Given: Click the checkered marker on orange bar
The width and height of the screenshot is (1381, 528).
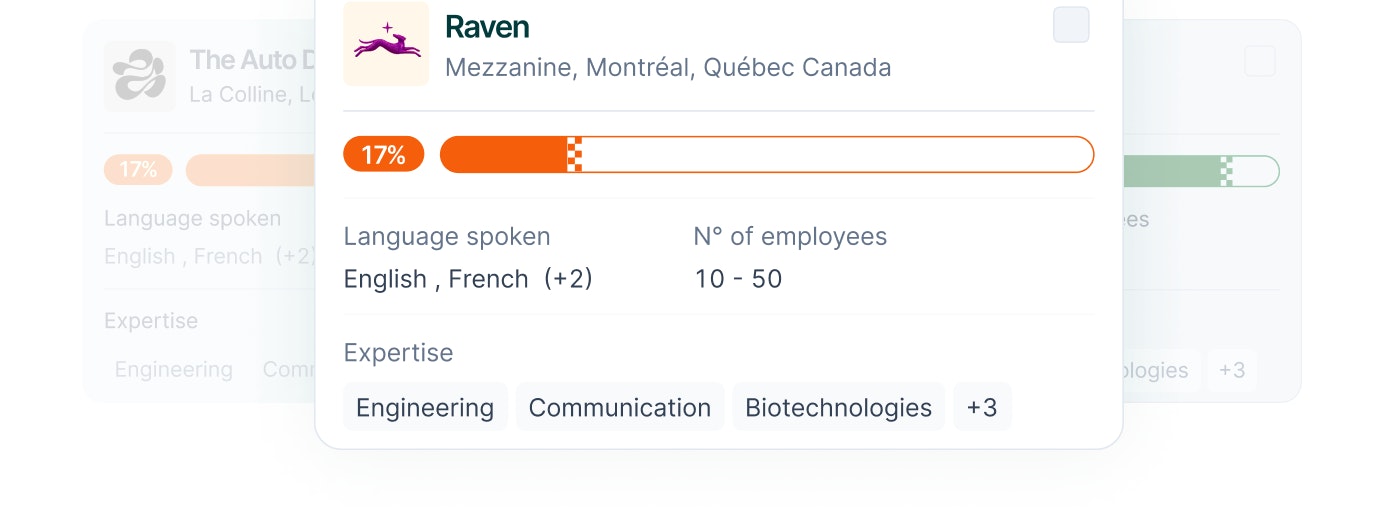Looking at the screenshot, I should [574, 155].
